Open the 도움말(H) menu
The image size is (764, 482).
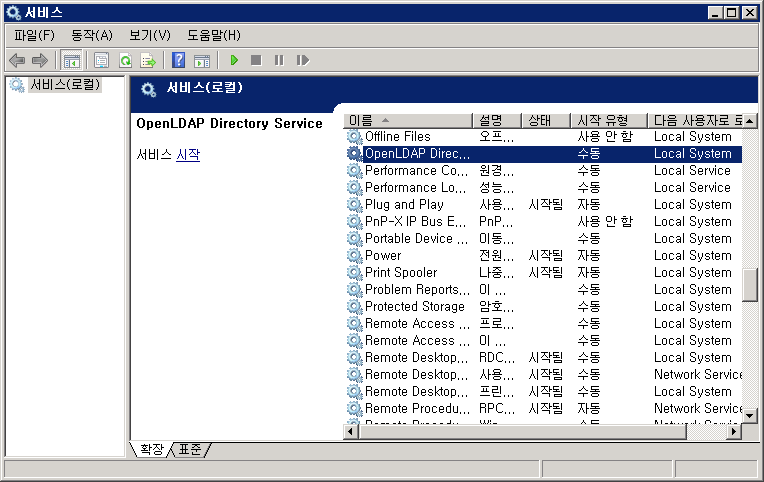click(214, 35)
